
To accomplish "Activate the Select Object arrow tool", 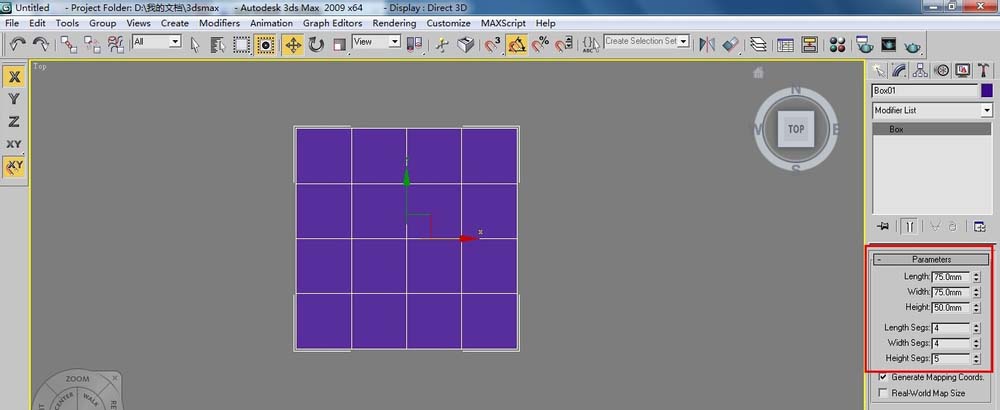I will 195,44.
